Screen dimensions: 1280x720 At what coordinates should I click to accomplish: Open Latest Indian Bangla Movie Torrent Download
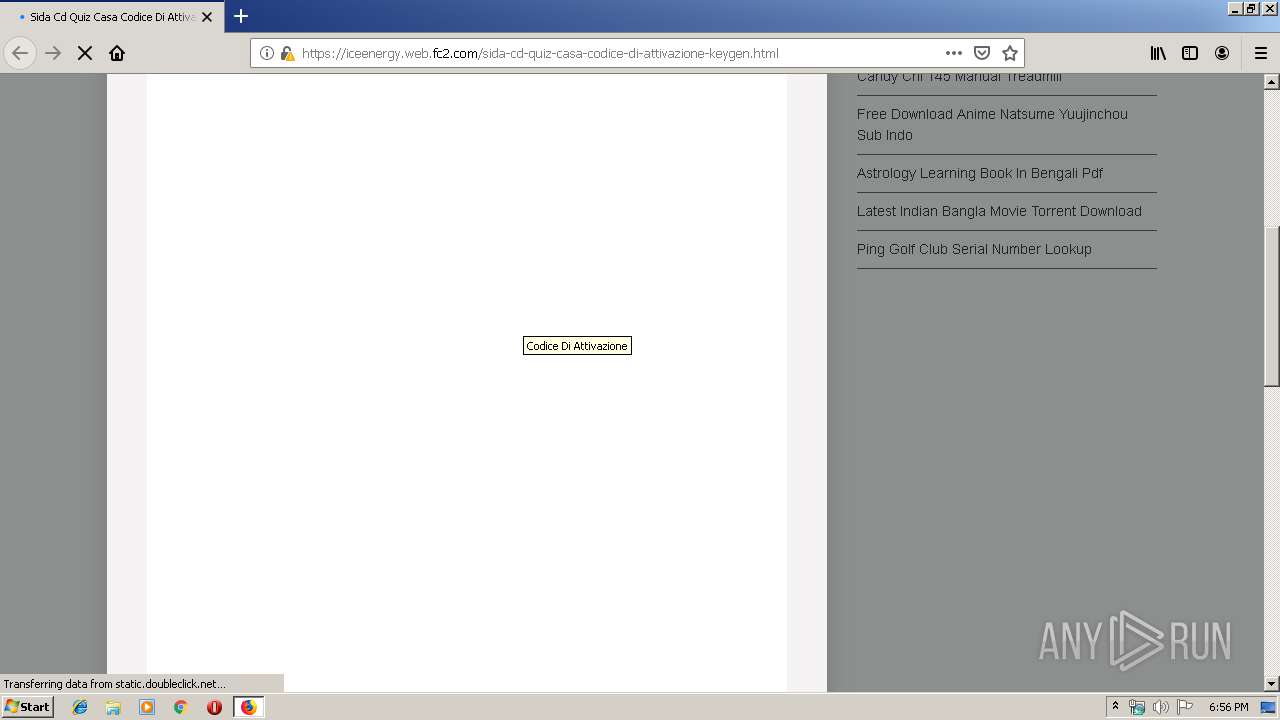tap(999, 211)
